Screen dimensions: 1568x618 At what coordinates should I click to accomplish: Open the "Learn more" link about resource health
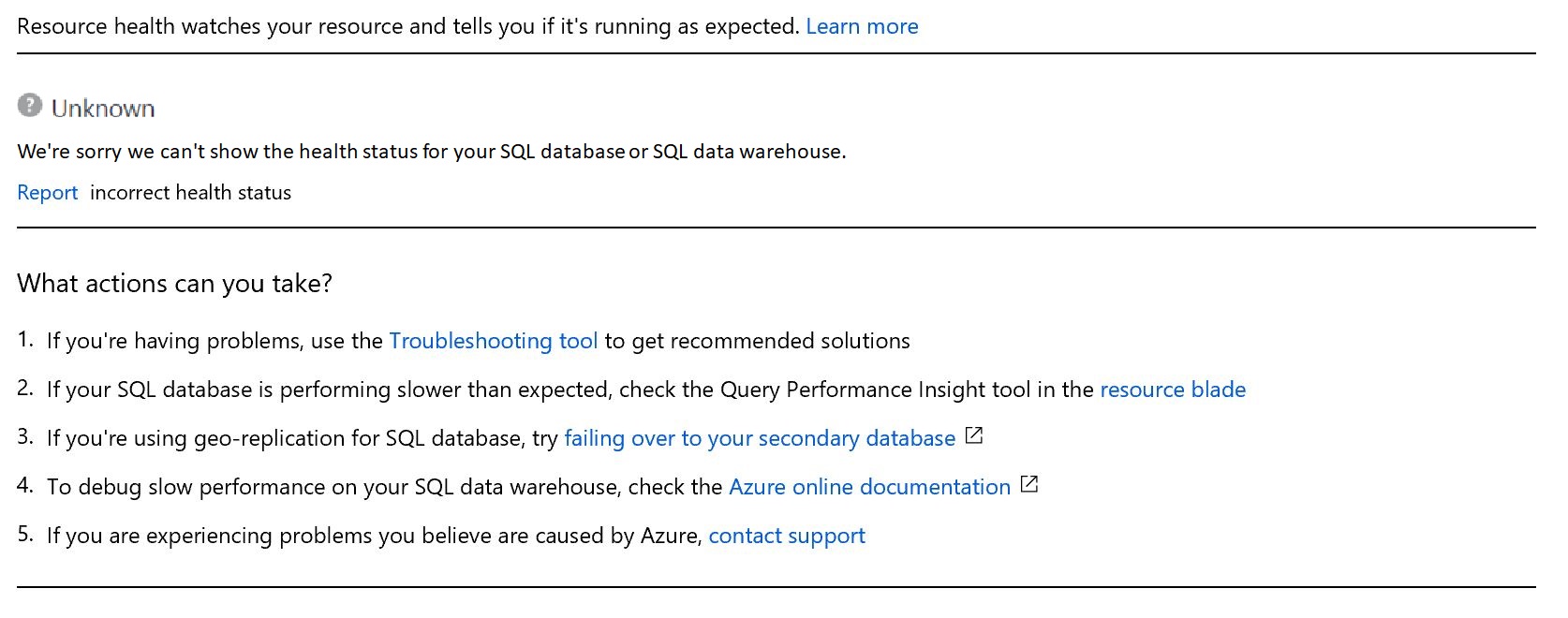pyautogui.click(x=860, y=26)
